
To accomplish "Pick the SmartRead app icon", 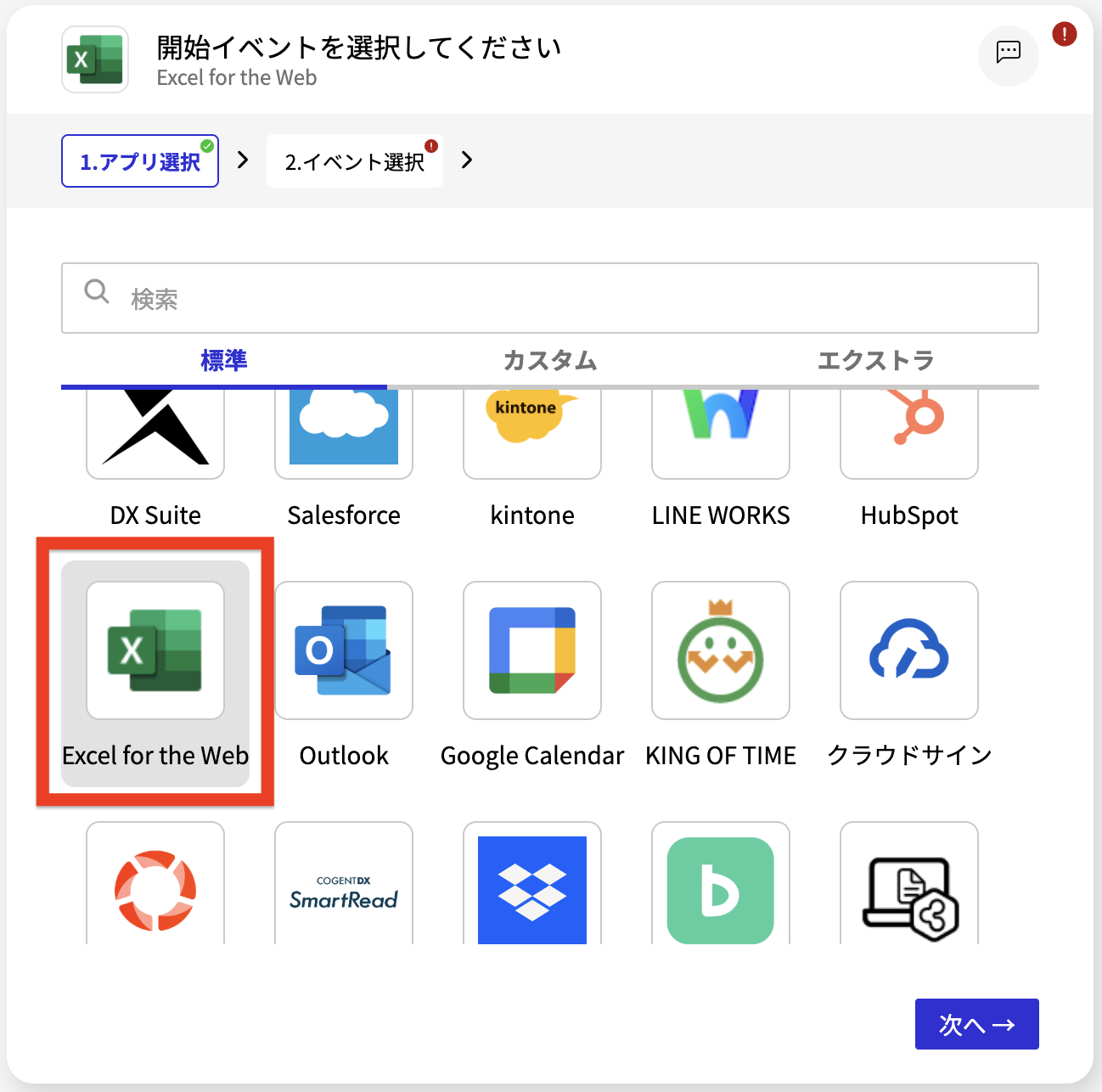I will click(344, 884).
